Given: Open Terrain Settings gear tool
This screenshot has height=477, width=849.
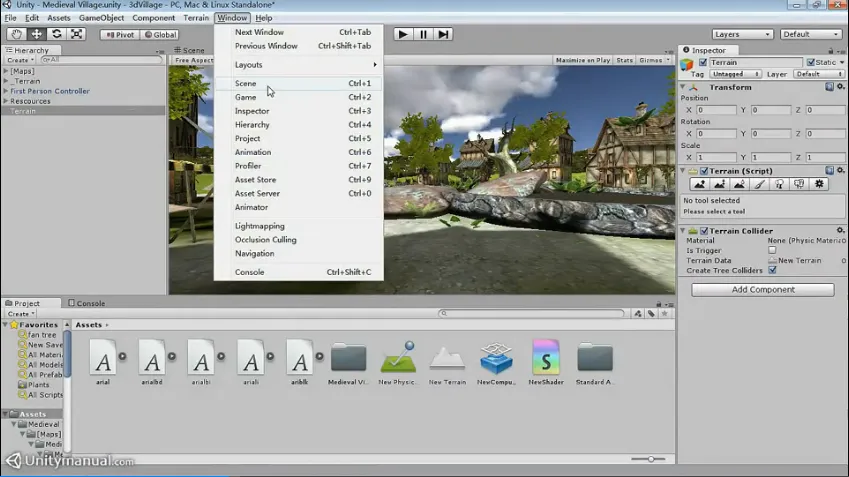Looking at the screenshot, I should pos(819,185).
